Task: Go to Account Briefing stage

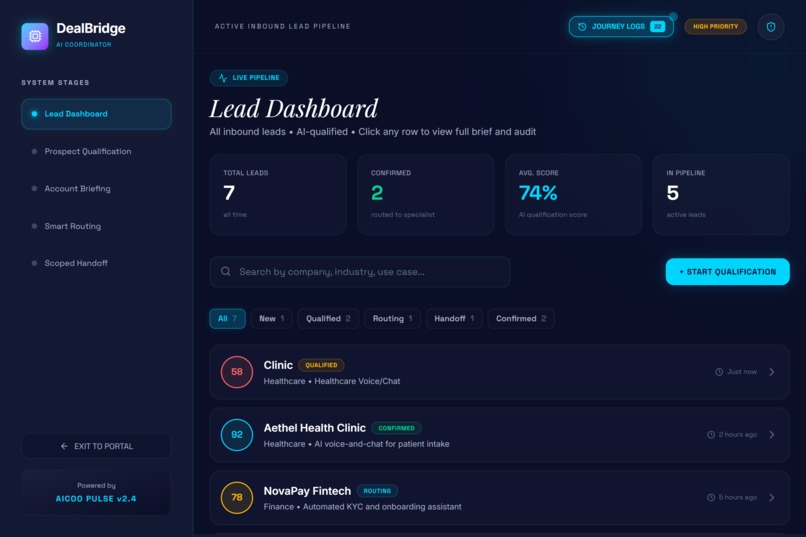Action: tap(96, 189)
